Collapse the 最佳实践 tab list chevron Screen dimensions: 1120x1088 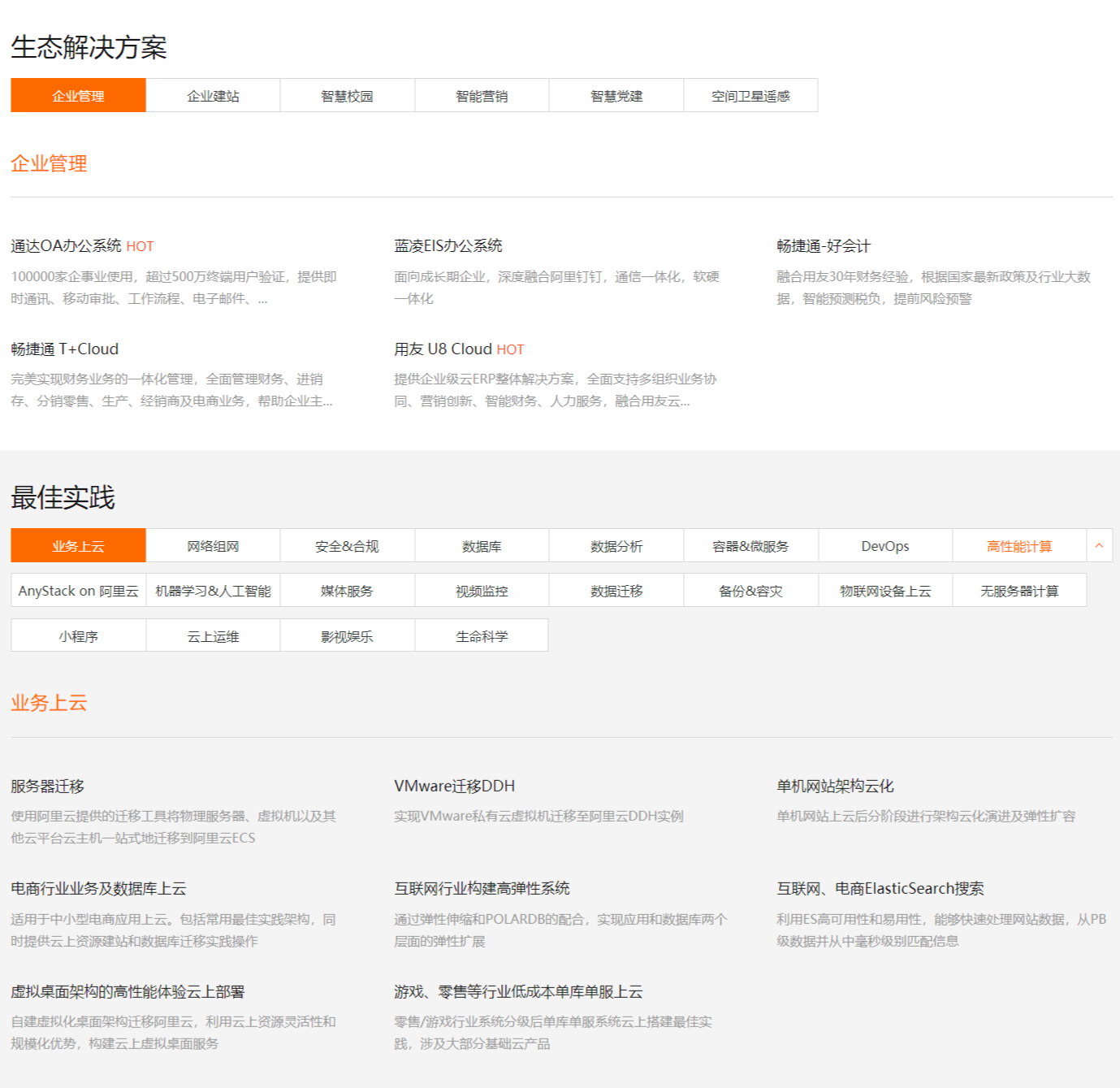(x=1099, y=546)
